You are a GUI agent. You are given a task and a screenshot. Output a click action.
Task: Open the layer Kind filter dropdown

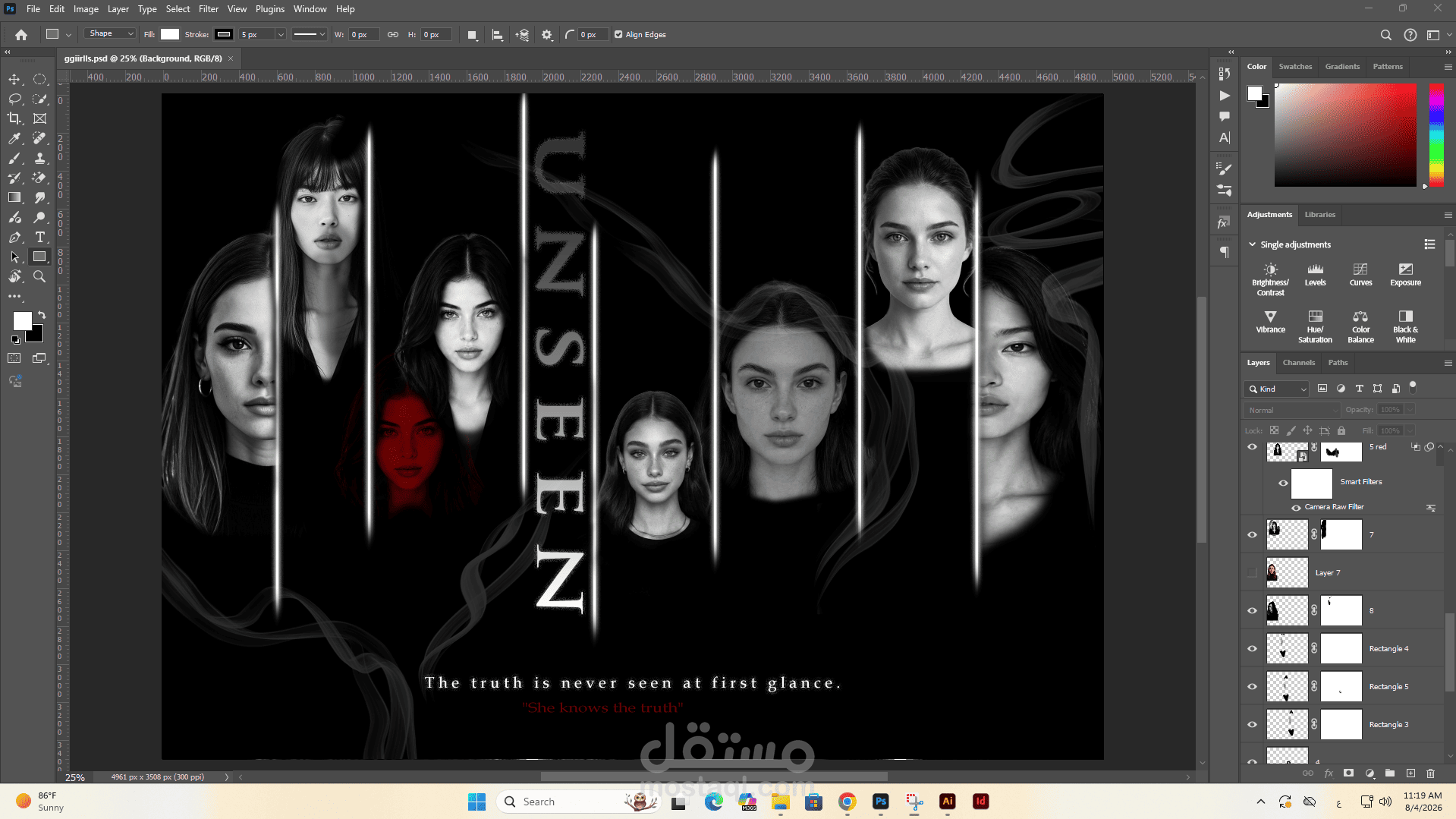tap(1276, 389)
